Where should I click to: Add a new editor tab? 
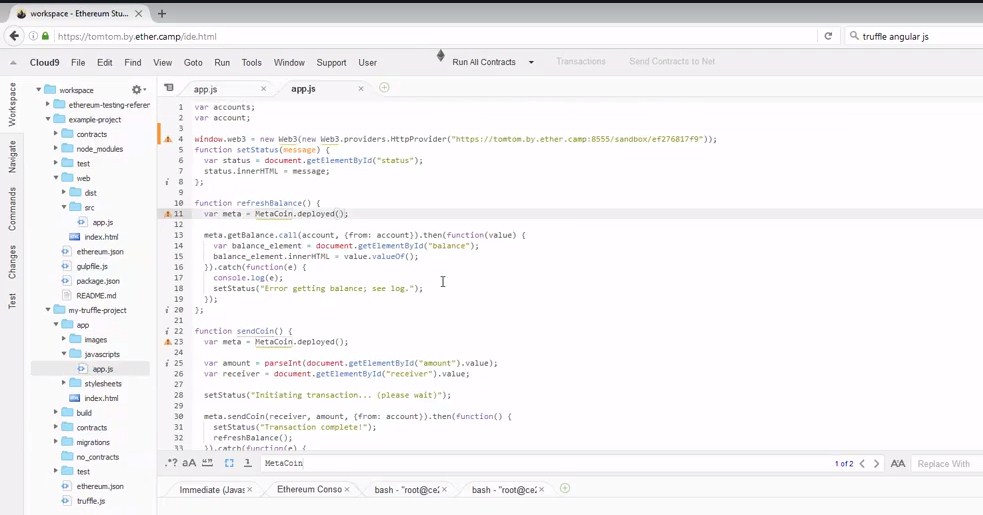click(384, 88)
